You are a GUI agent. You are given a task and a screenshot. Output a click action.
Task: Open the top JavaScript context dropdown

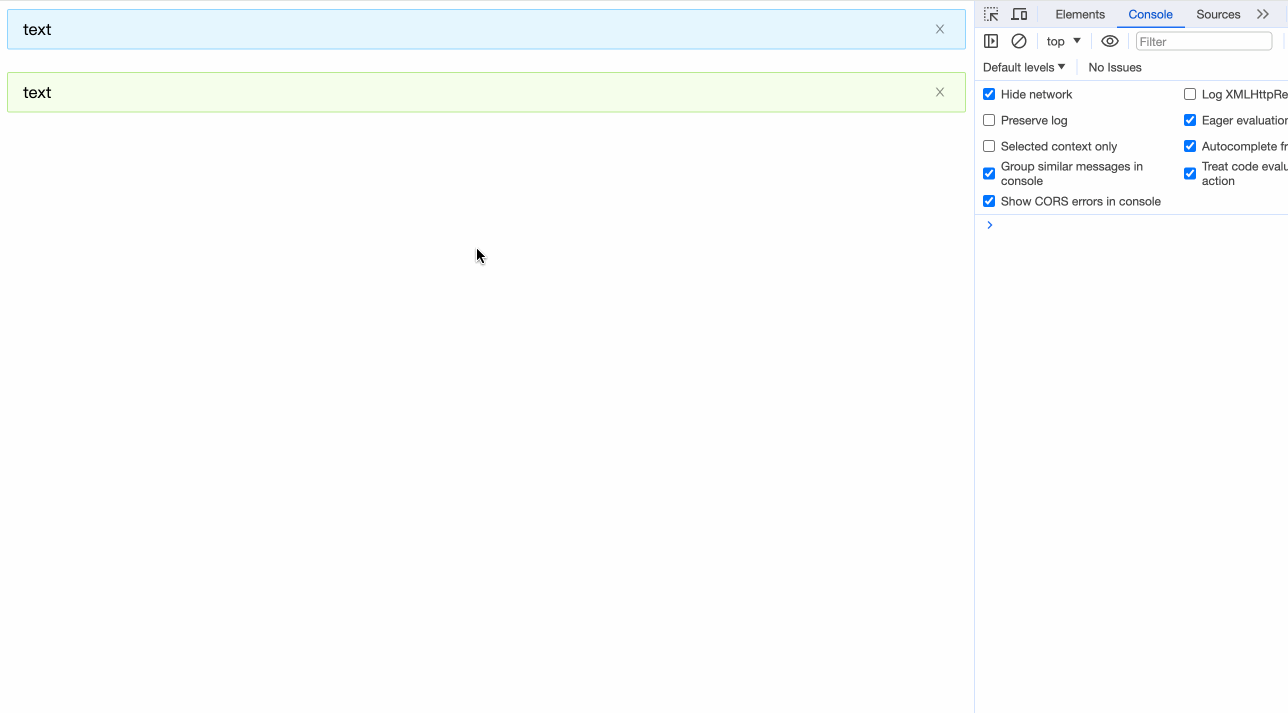click(1063, 41)
